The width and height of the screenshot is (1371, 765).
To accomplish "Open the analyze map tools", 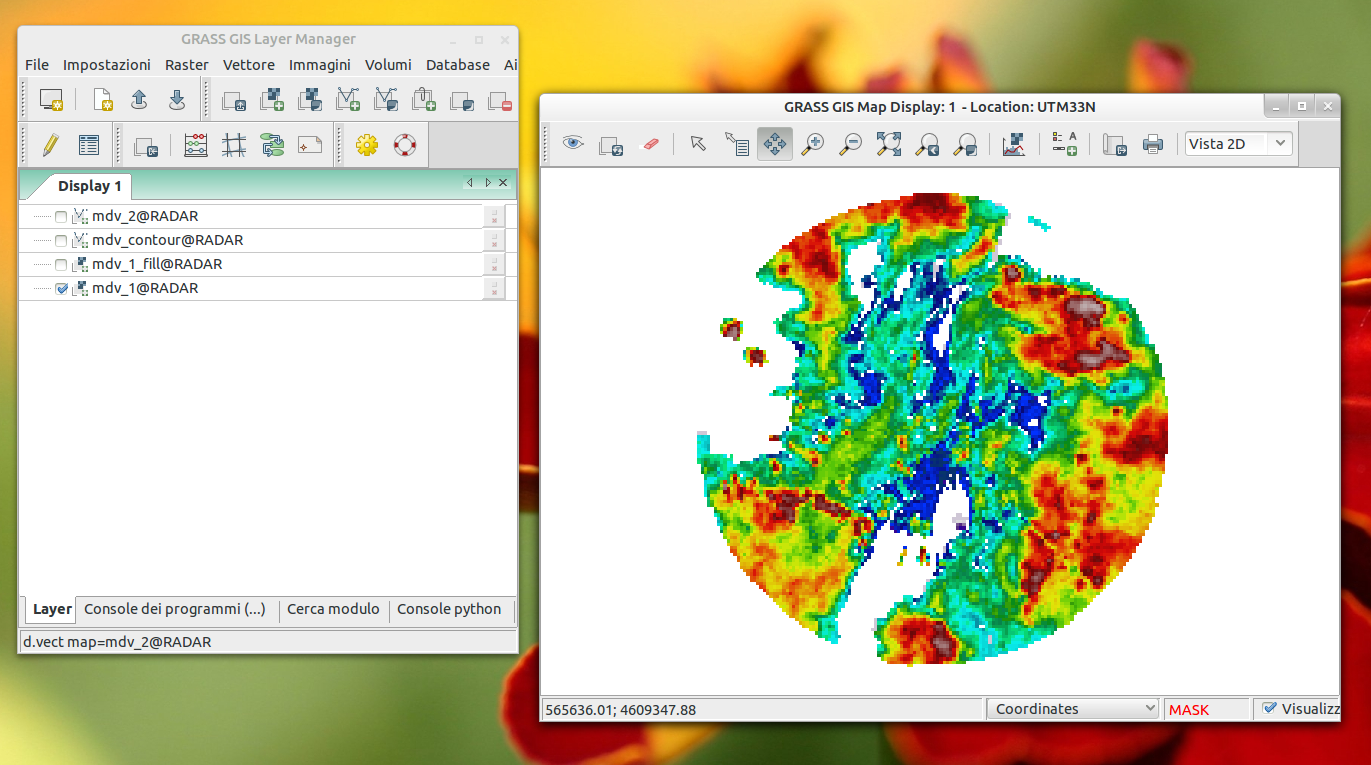I will (x=1014, y=144).
